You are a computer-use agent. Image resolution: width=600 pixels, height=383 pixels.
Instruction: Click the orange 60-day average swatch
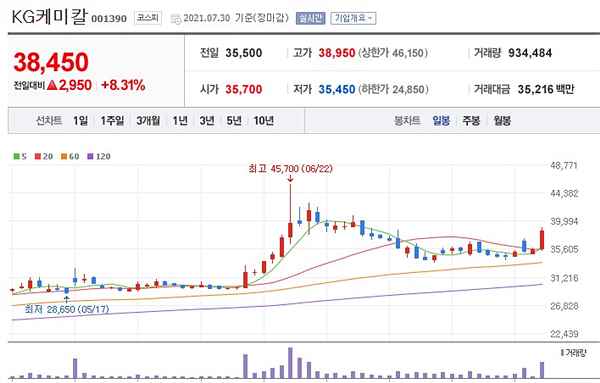click(64, 156)
